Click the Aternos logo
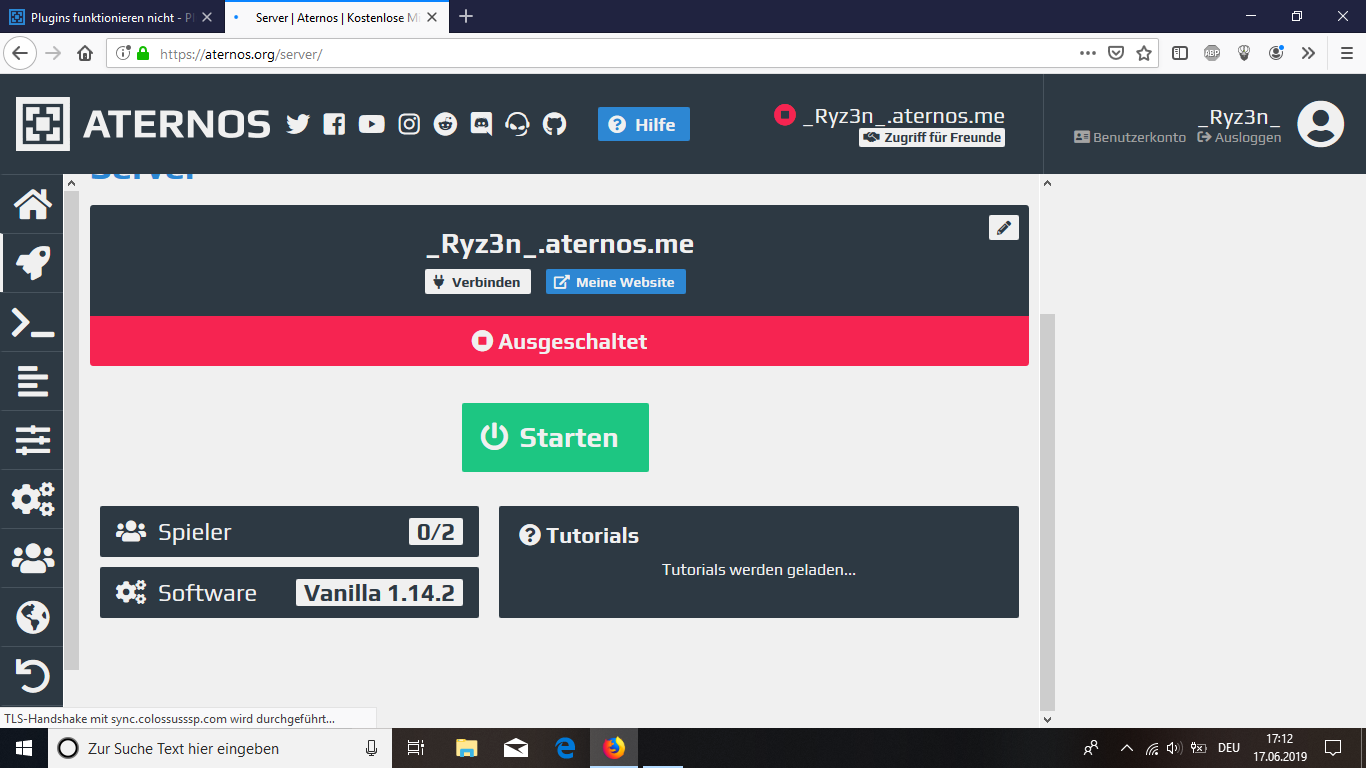 click(x=143, y=124)
